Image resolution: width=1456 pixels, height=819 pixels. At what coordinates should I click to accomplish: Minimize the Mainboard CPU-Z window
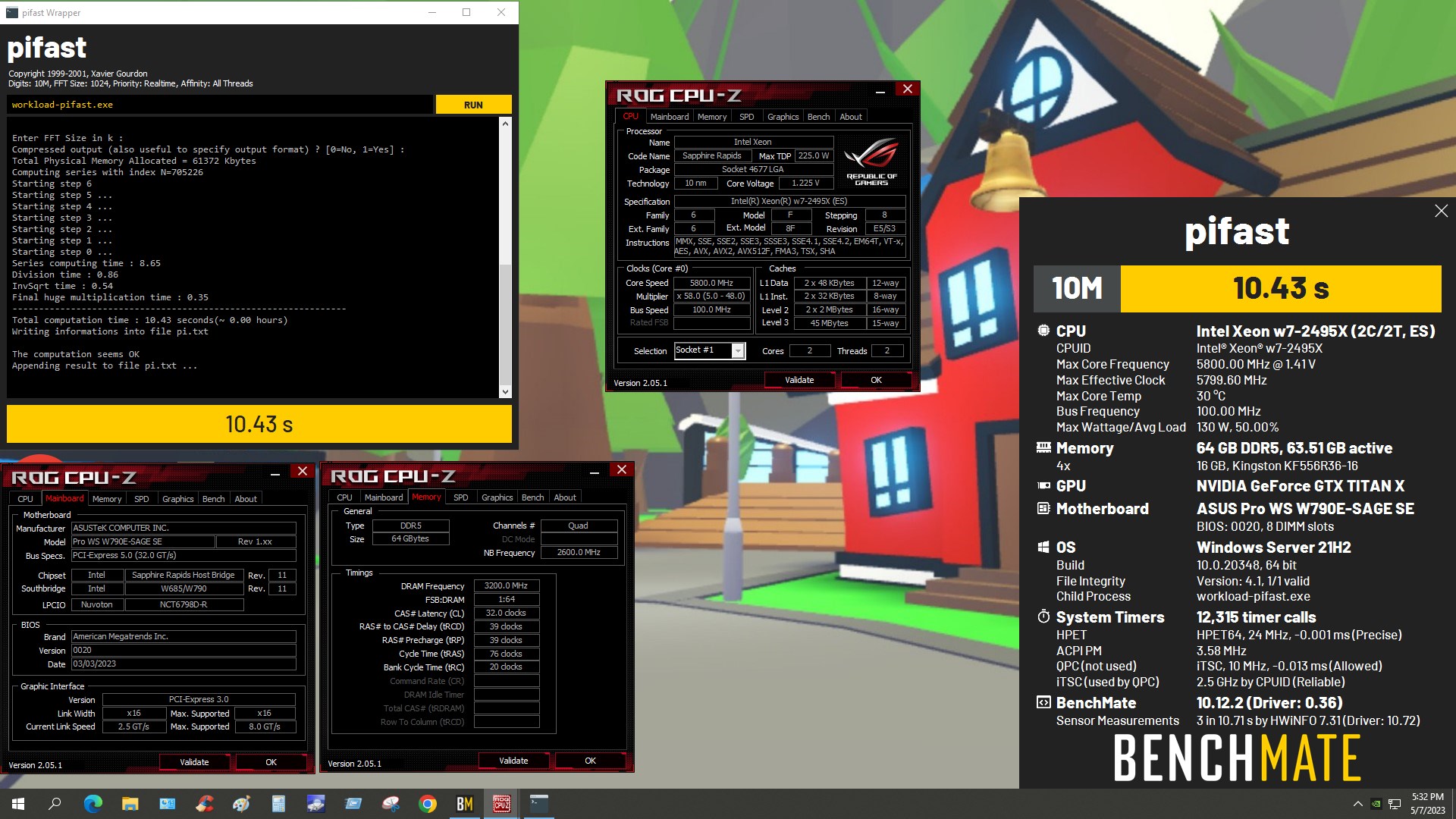[275, 472]
